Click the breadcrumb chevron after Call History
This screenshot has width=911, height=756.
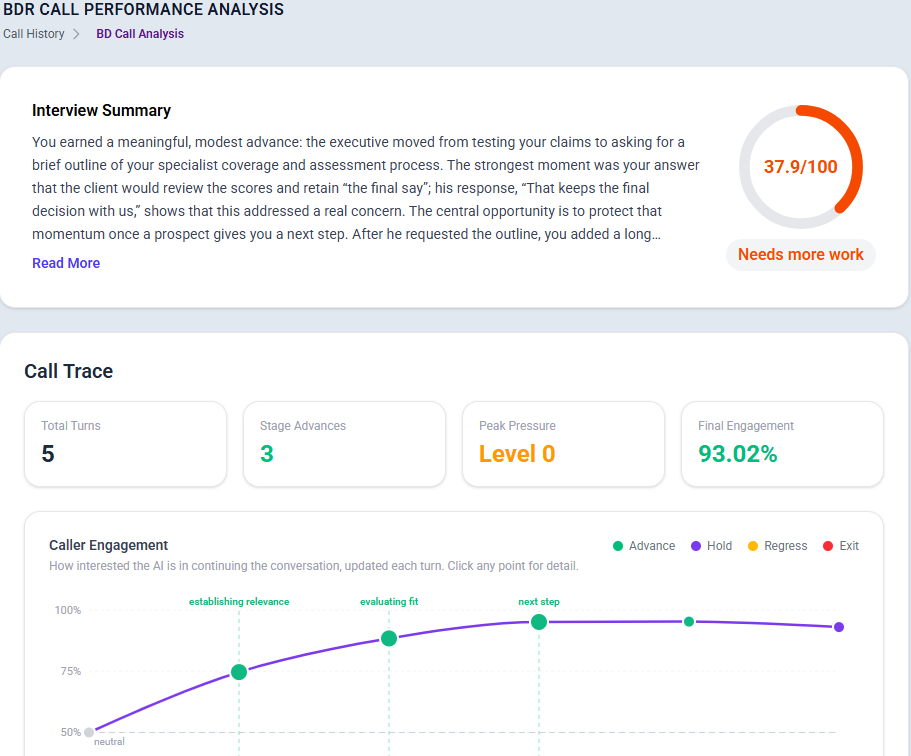[76, 34]
